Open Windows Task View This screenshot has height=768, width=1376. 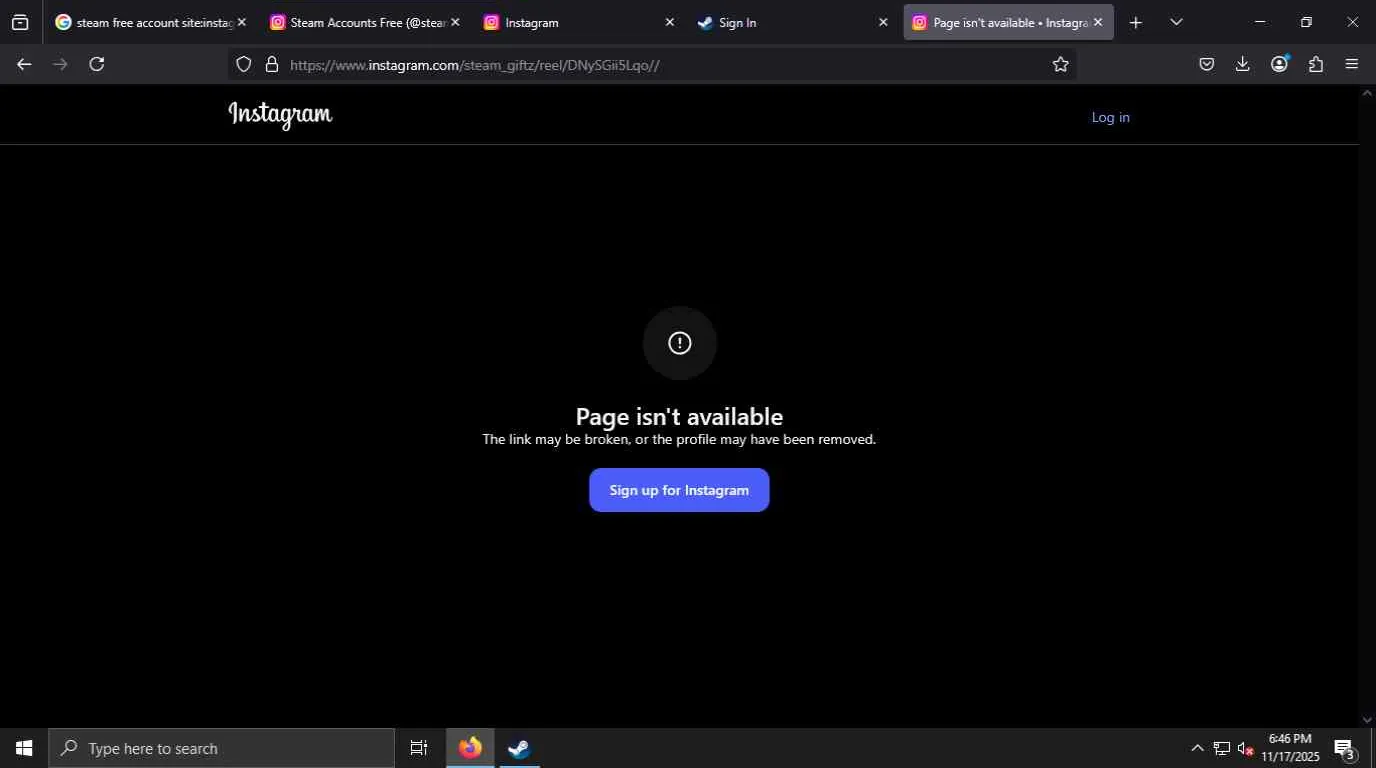(x=419, y=748)
